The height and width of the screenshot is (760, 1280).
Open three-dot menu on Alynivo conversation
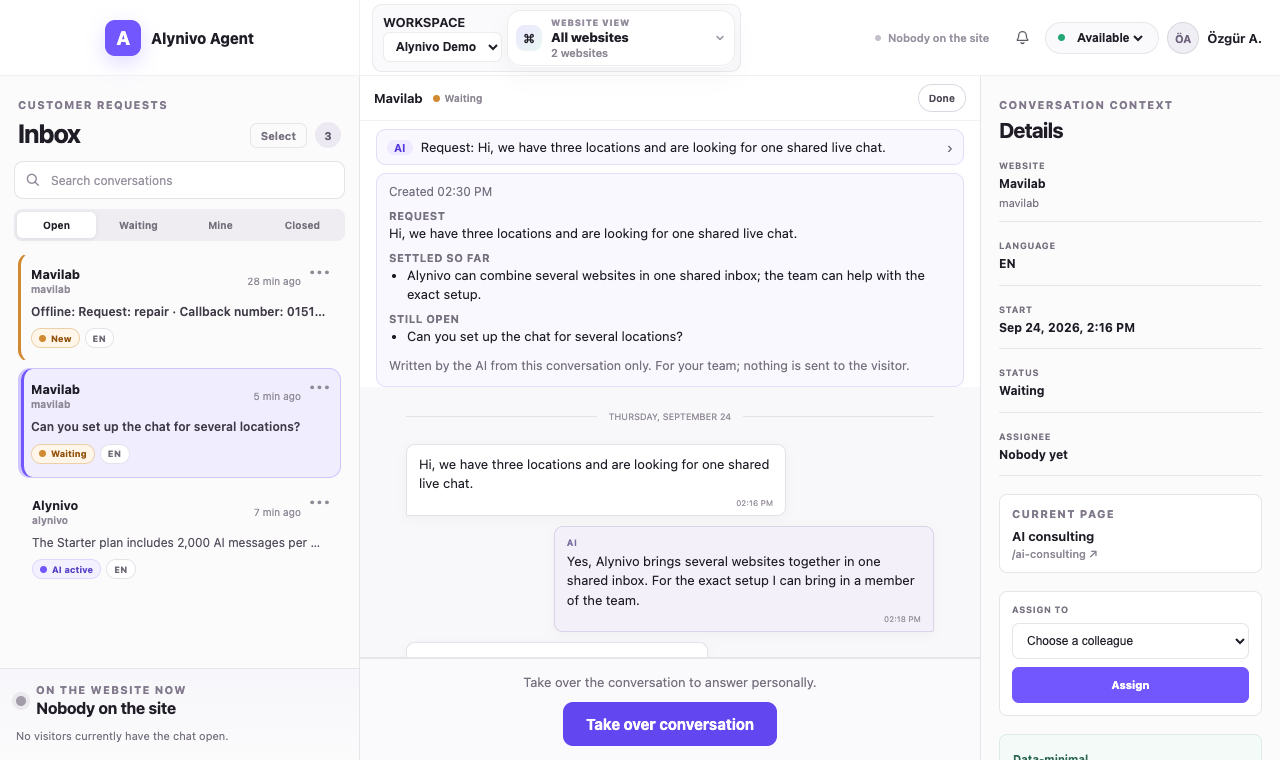[x=320, y=503]
